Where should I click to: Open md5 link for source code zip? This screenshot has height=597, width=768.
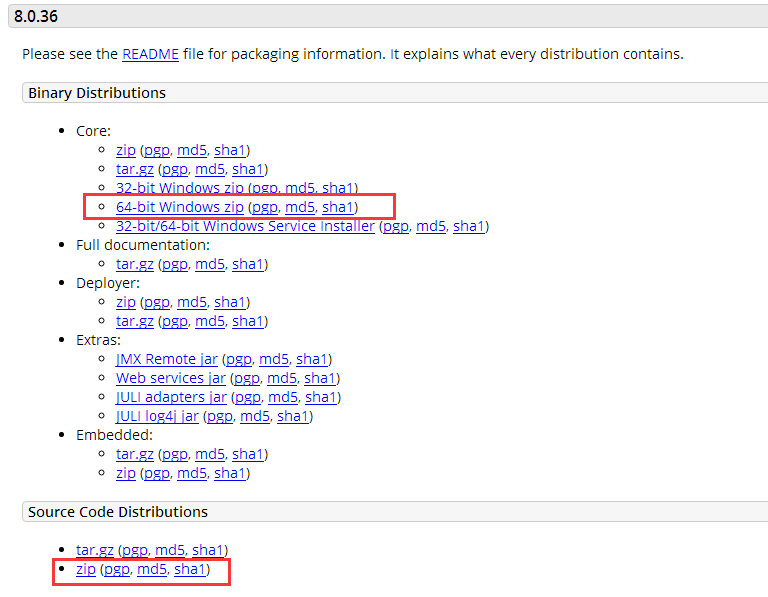pyautogui.click(x=152, y=569)
